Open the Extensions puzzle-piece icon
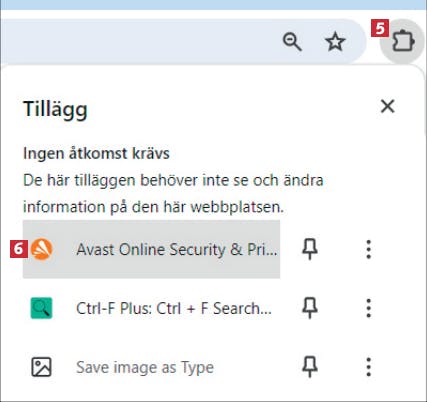 click(403, 42)
